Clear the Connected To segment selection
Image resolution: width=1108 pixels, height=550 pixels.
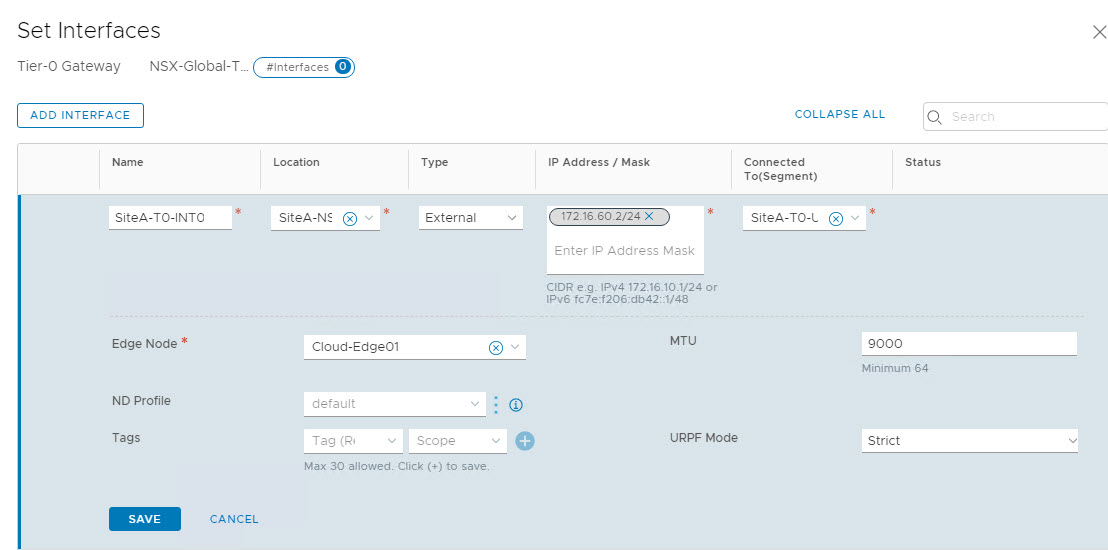(x=836, y=218)
